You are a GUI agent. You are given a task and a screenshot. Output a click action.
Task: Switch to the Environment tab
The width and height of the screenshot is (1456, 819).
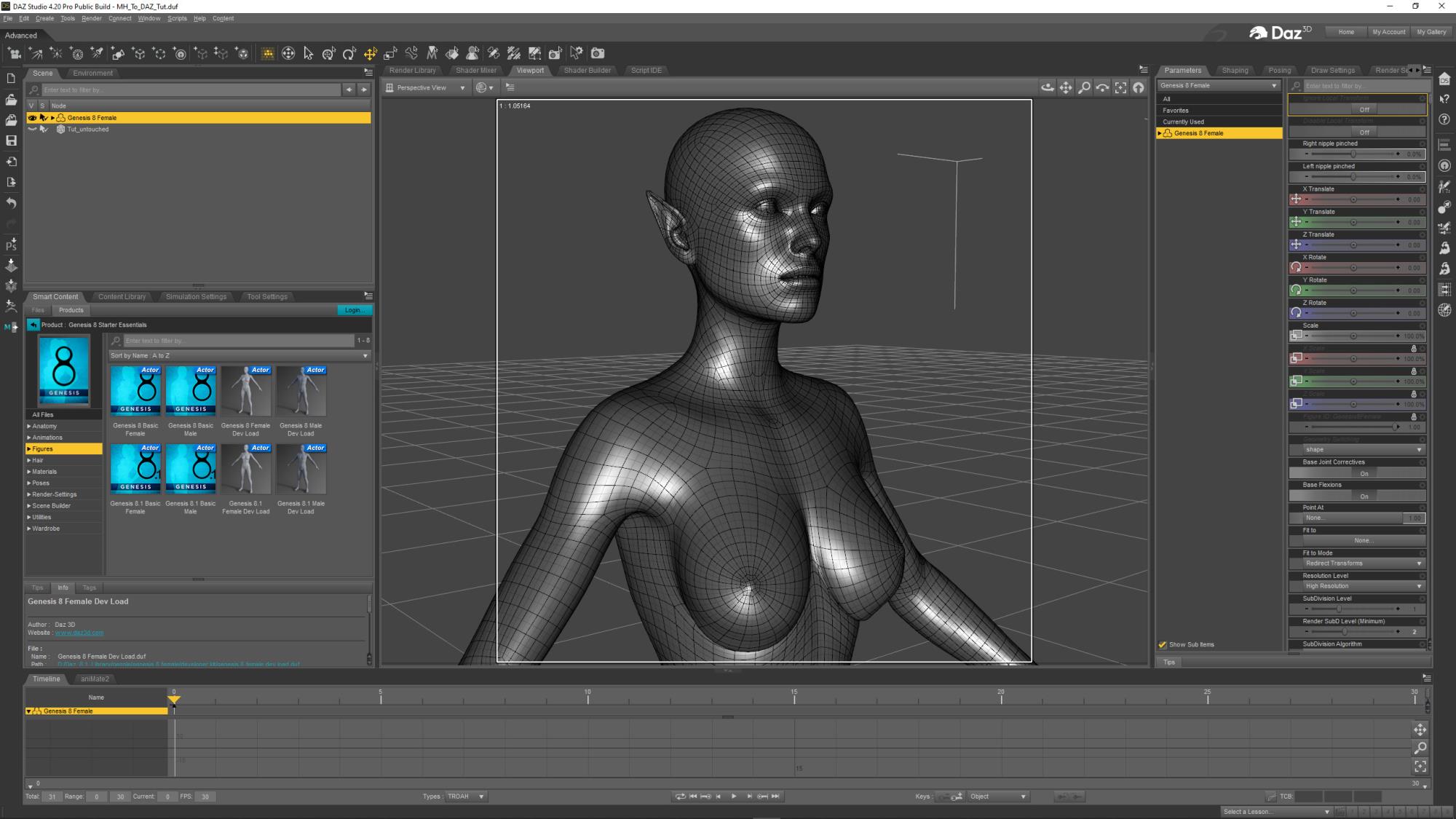coord(92,73)
